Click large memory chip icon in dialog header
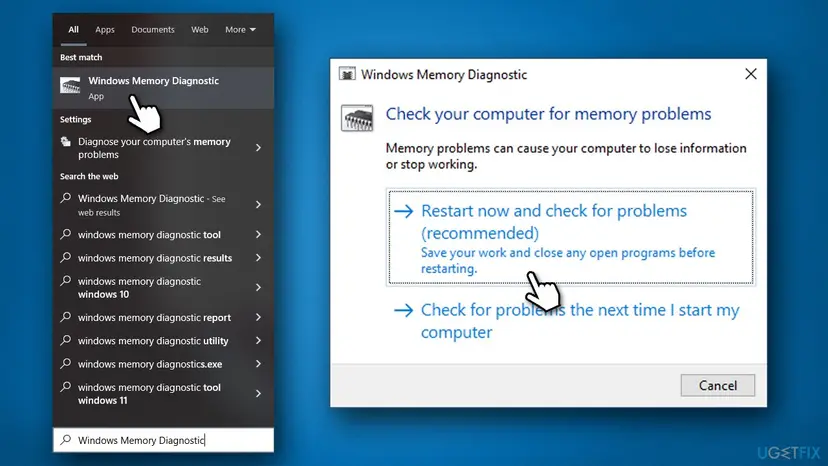Screen dimensions: 828x466 click(x=357, y=117)
